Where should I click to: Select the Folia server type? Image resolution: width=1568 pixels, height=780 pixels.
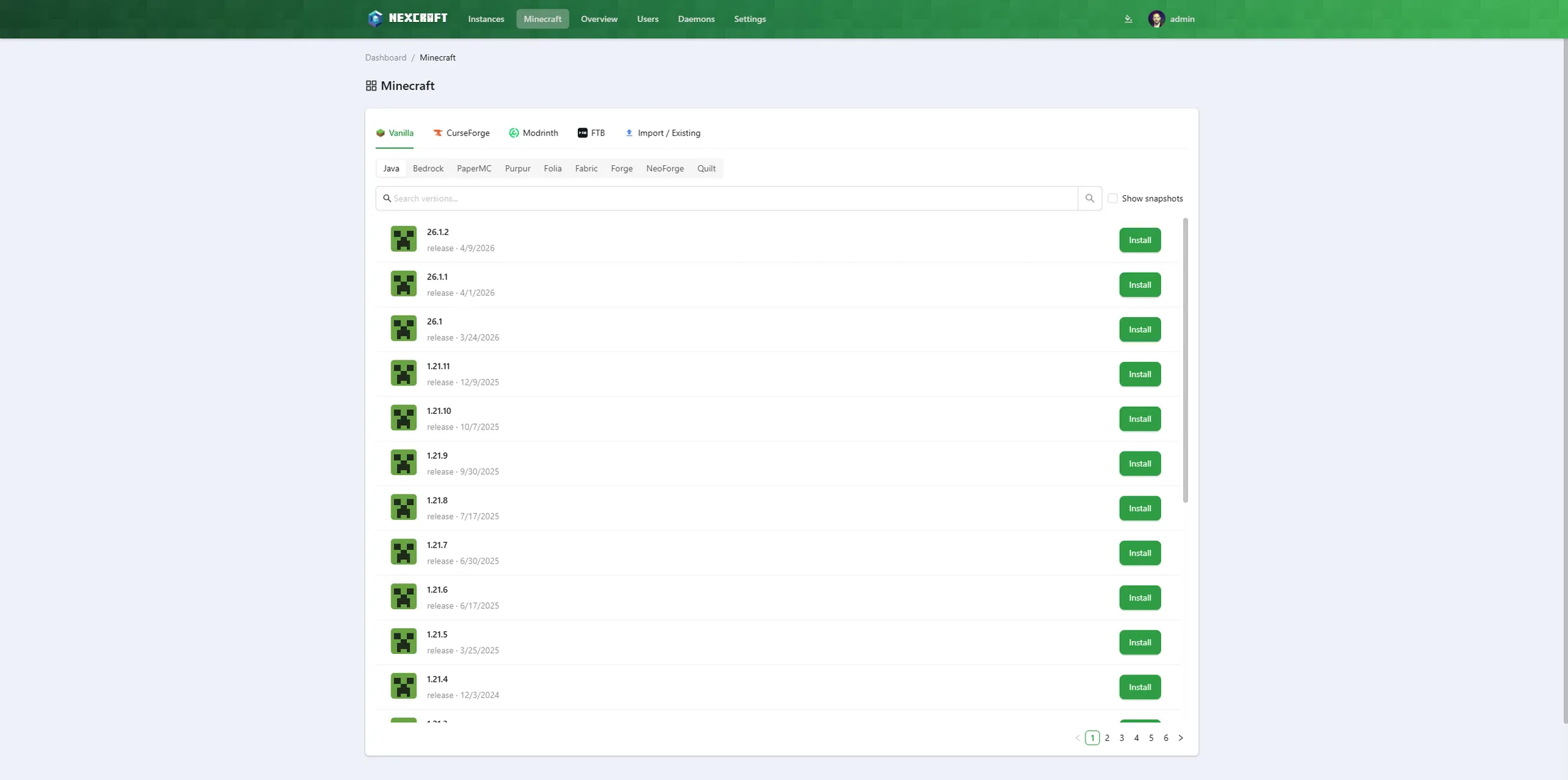(552, 169)
